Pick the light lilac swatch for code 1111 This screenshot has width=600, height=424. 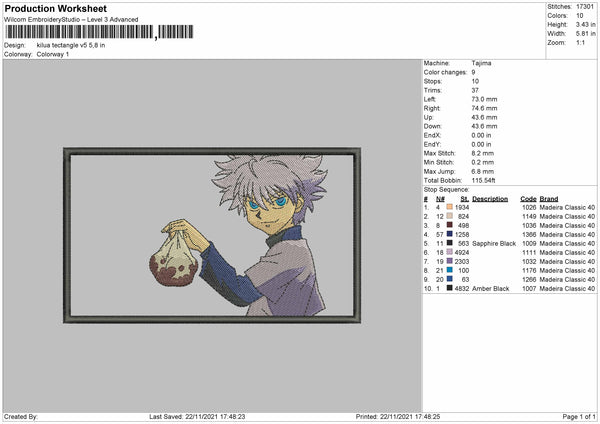(450, 252)
